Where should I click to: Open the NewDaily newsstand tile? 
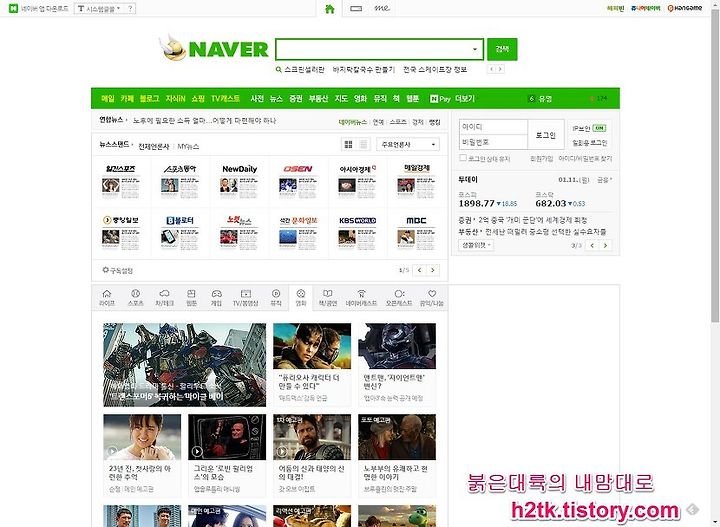[239, 181]
